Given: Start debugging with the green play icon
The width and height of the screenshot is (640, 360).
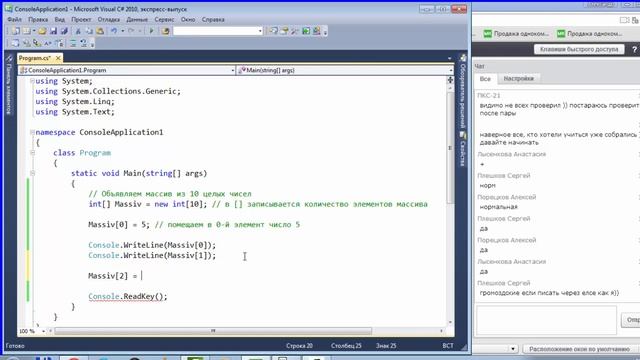Looking at the screenshot, I should click(x=151, y=31).
